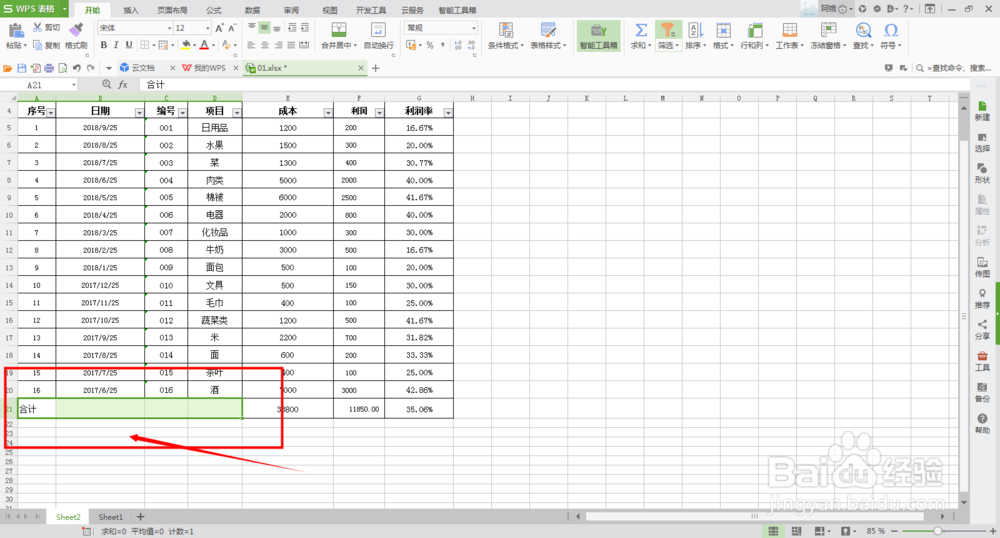
Task: Click the 查找命令 search box
Action: [955, 68]
